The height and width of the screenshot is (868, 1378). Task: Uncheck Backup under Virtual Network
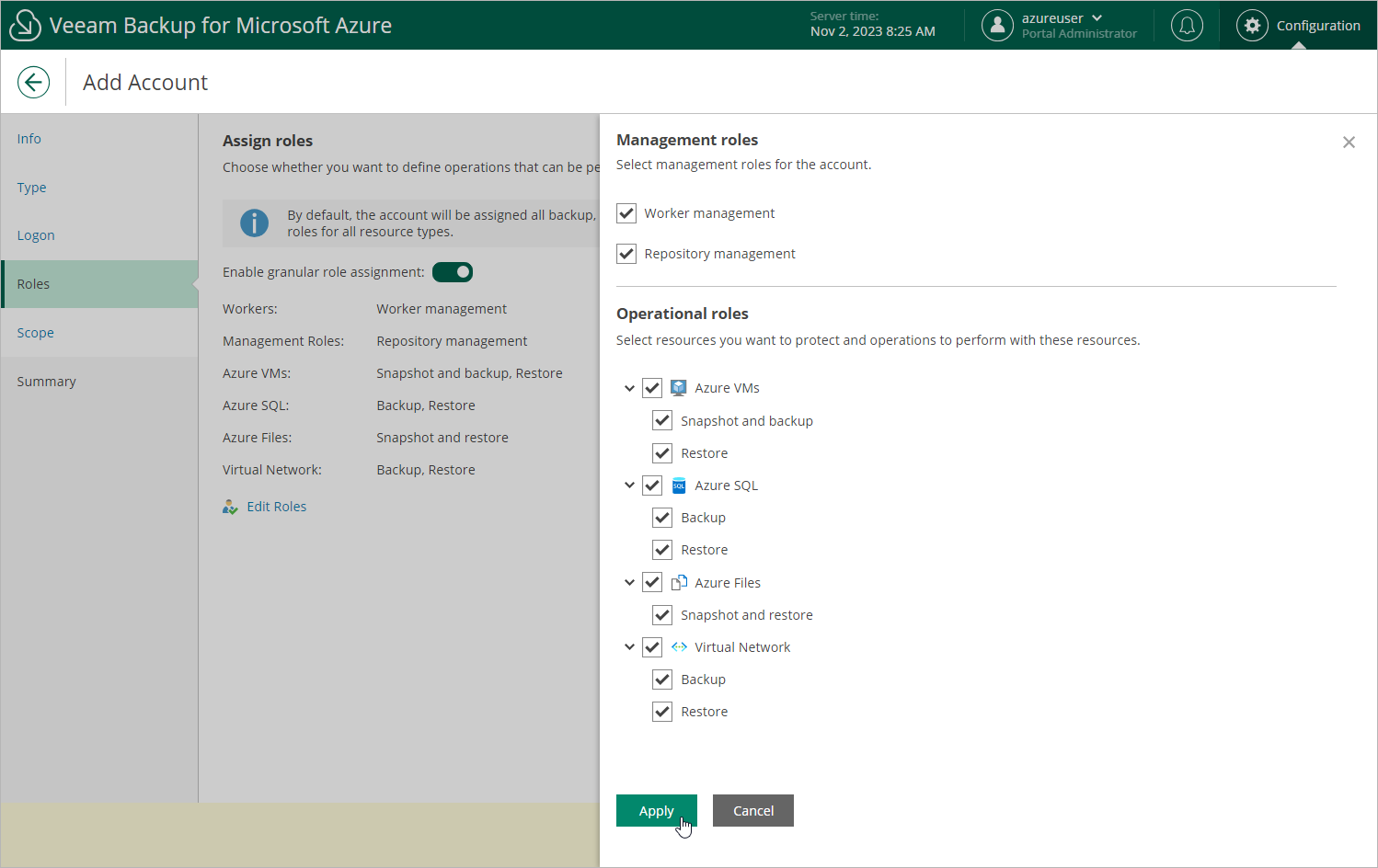point(662,679)
